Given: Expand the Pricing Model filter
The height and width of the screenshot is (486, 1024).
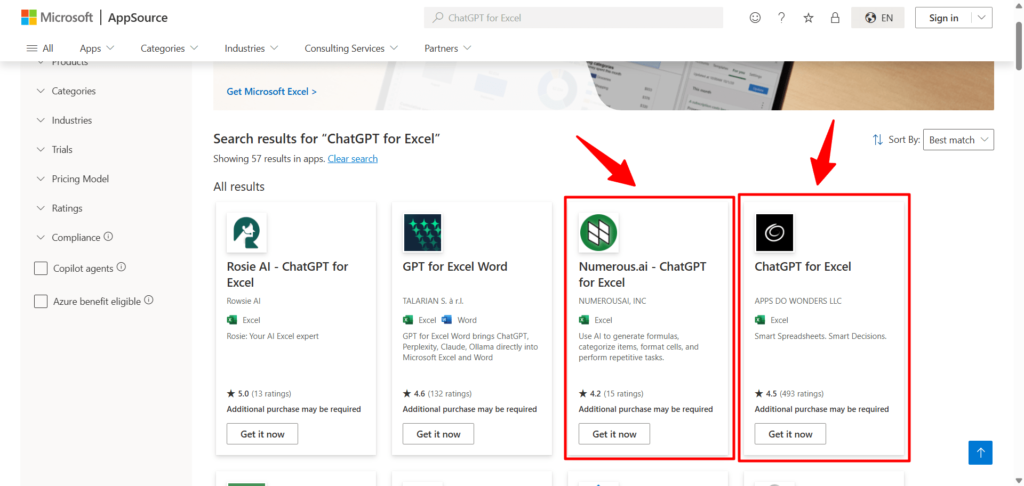Looking at the screenshot, I should [72, 179].
